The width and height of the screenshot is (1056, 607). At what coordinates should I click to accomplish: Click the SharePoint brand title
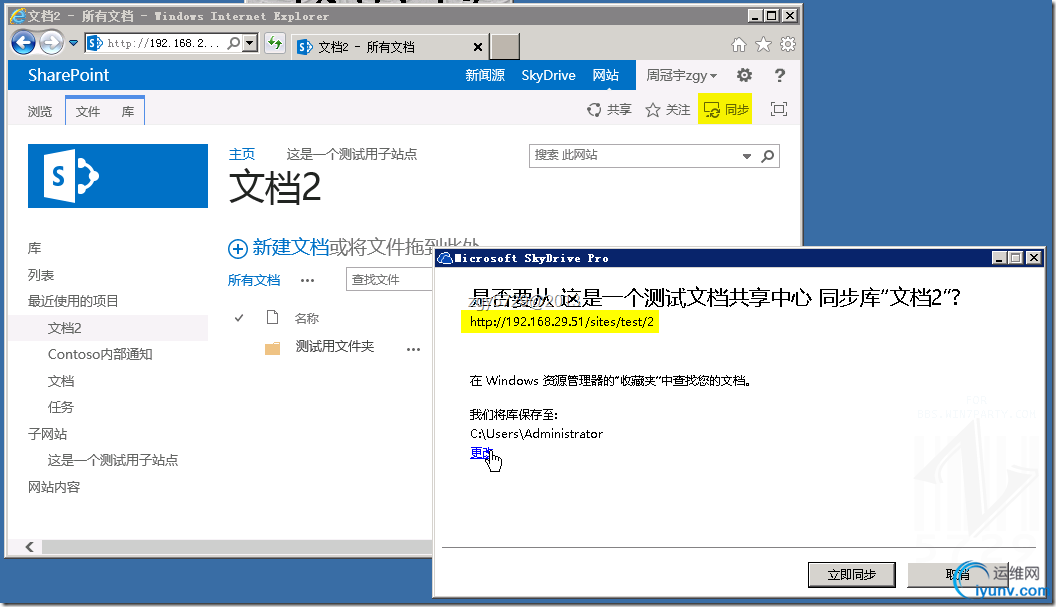(x=69, y=75)
